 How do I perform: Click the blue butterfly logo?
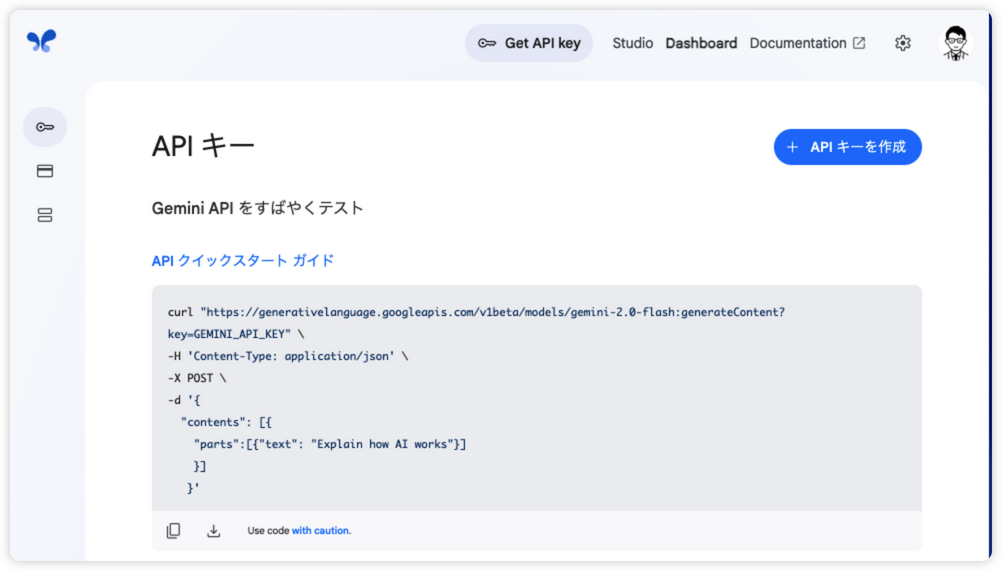pos(42,41)
